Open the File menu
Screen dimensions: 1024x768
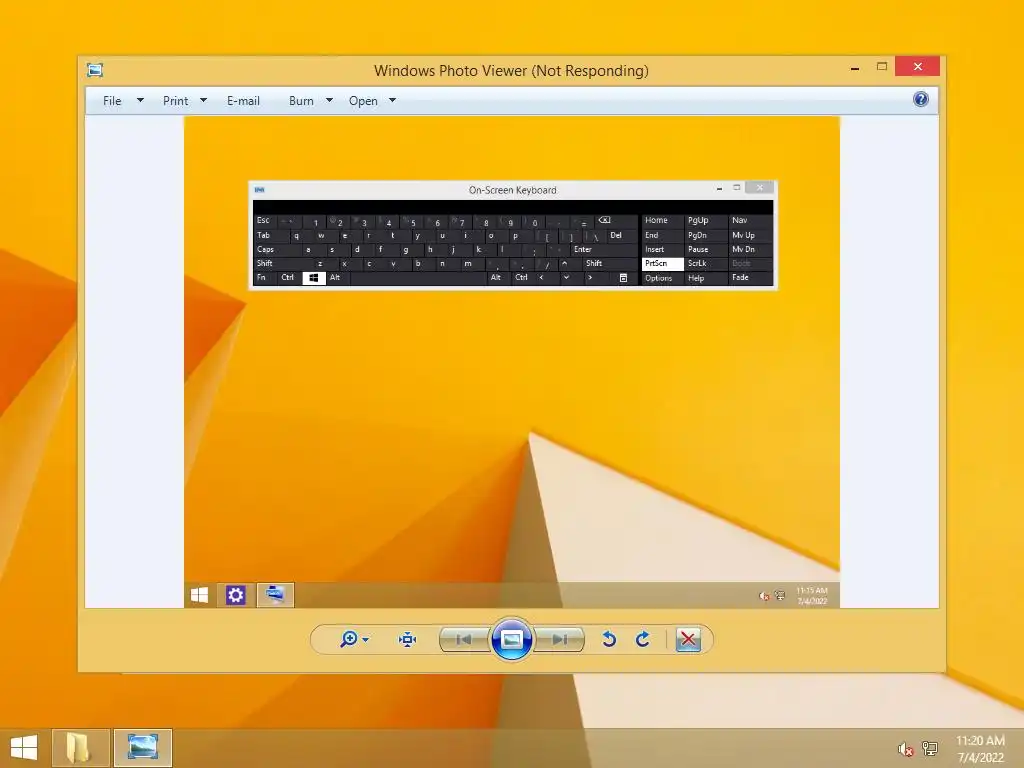[112, 101]
